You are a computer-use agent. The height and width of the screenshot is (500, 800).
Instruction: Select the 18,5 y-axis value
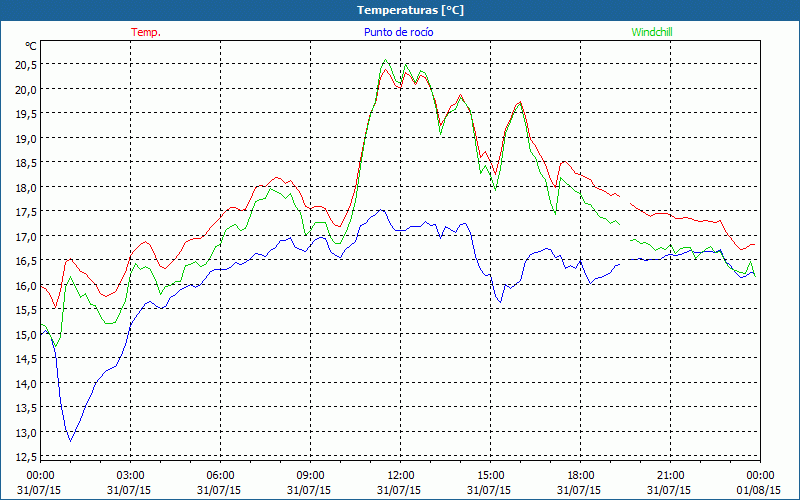[25, 163]
